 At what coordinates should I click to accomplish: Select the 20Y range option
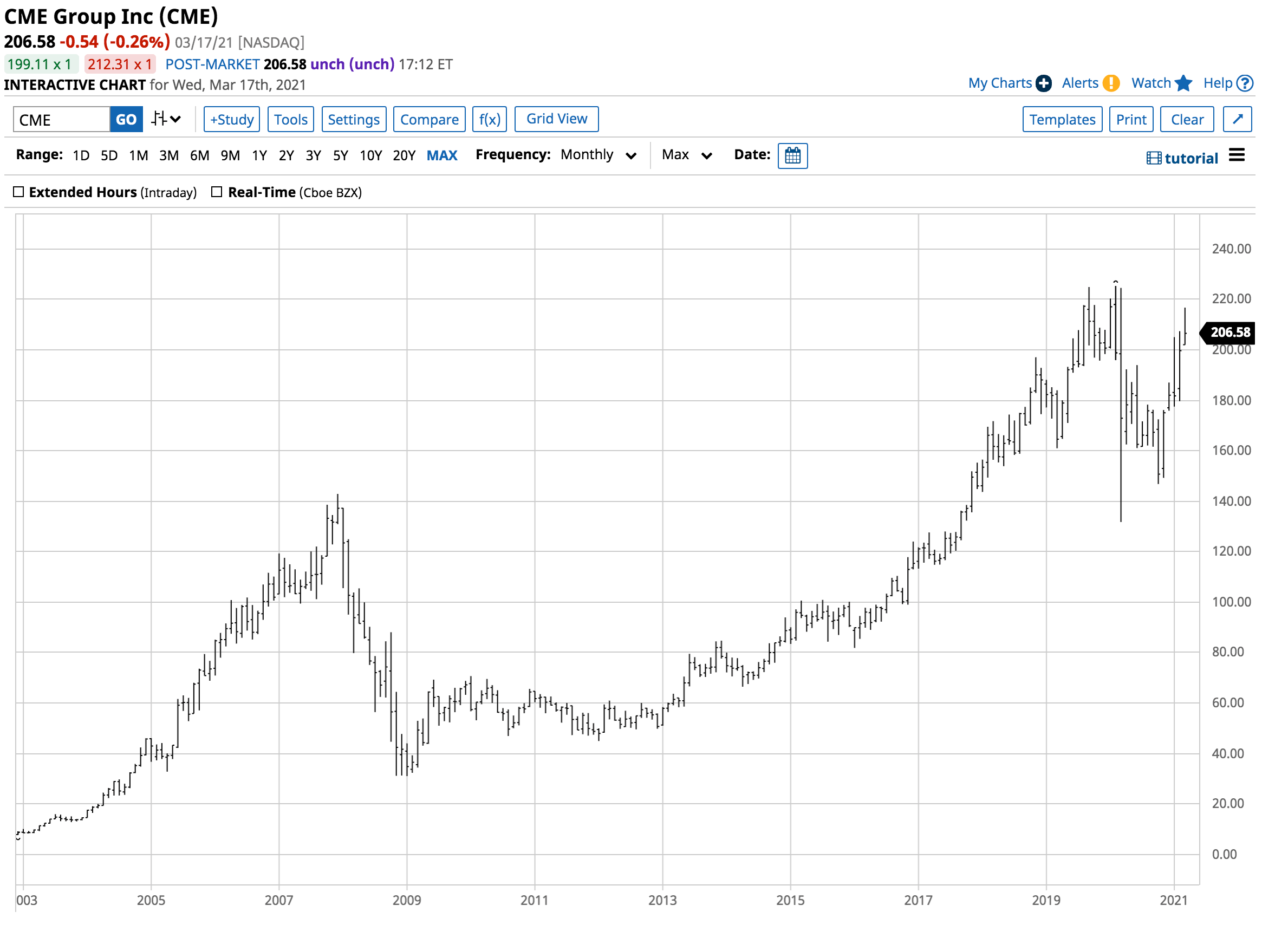pos(404,155)
